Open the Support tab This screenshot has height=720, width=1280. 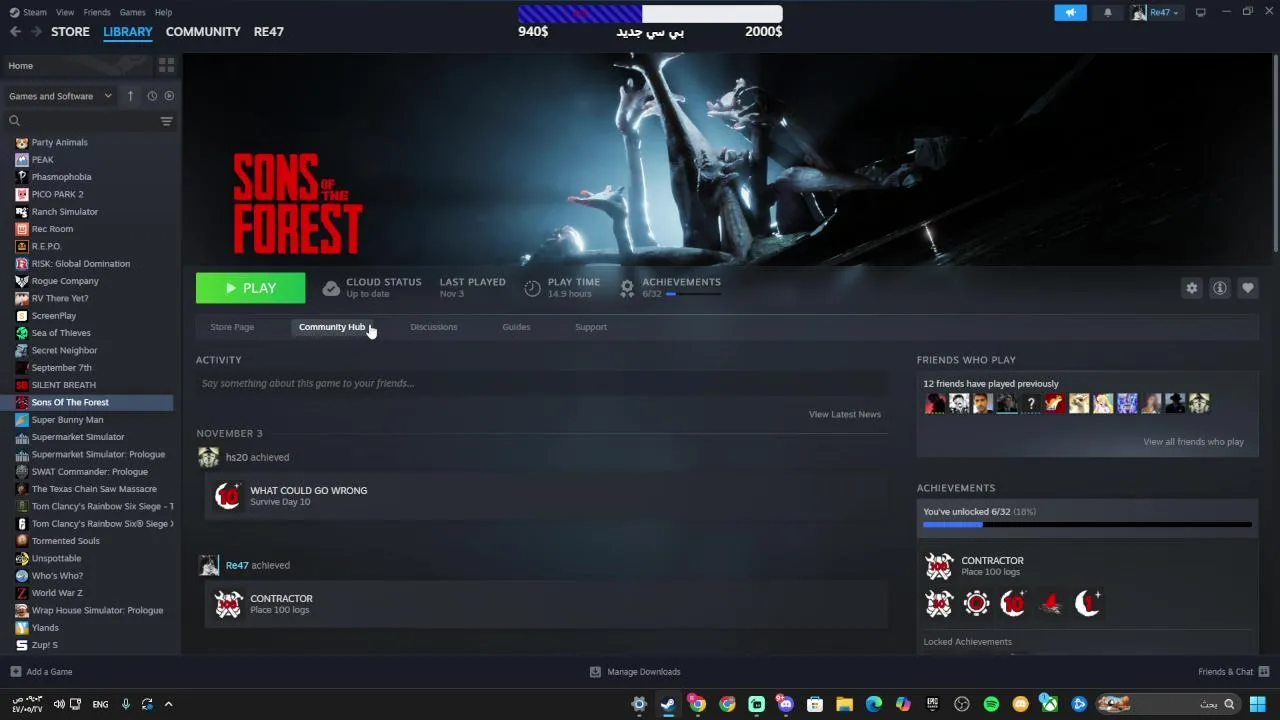[x=591, y=327]
